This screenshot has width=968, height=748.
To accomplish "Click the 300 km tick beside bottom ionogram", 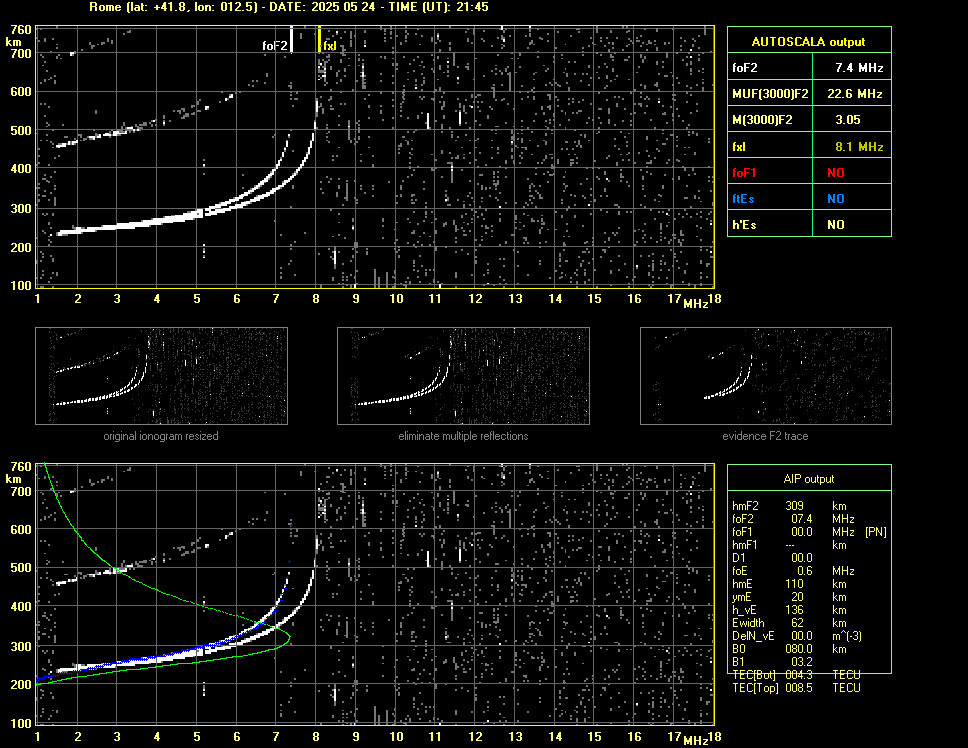I will pos(20,646).
